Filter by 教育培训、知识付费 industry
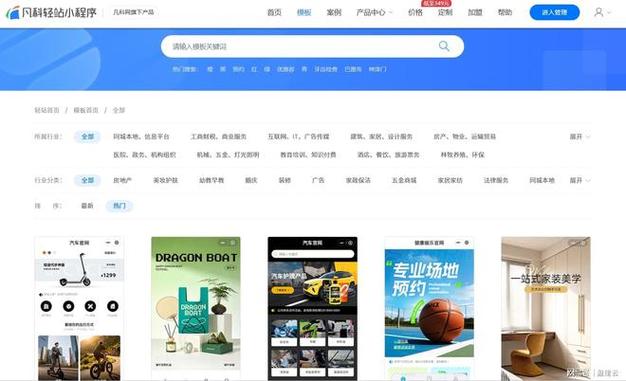Image resolution: width=626 pixels, height=381 pixels. (x=308, y=155)
